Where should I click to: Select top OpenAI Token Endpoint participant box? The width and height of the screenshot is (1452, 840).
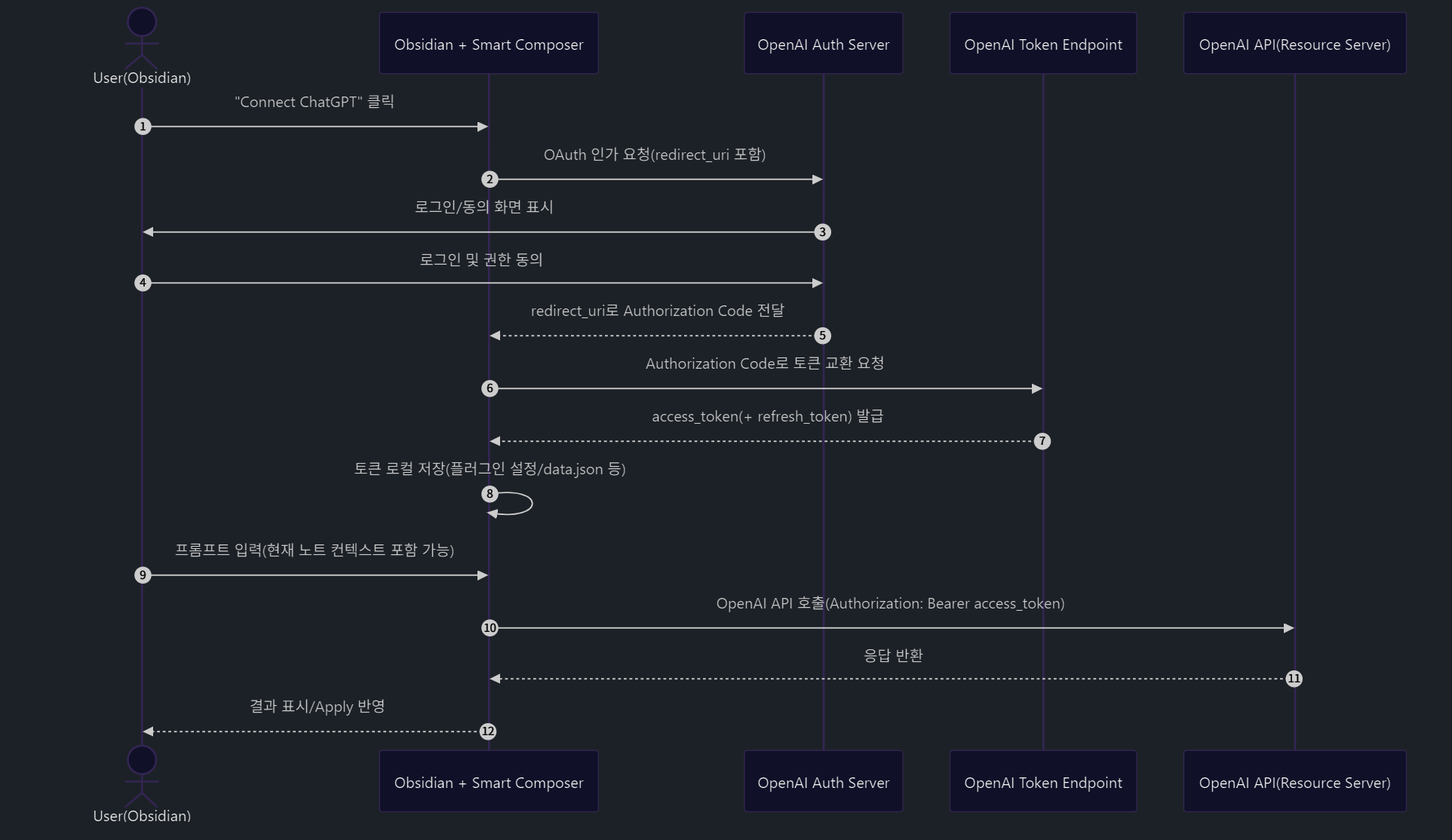[1042, 44]
